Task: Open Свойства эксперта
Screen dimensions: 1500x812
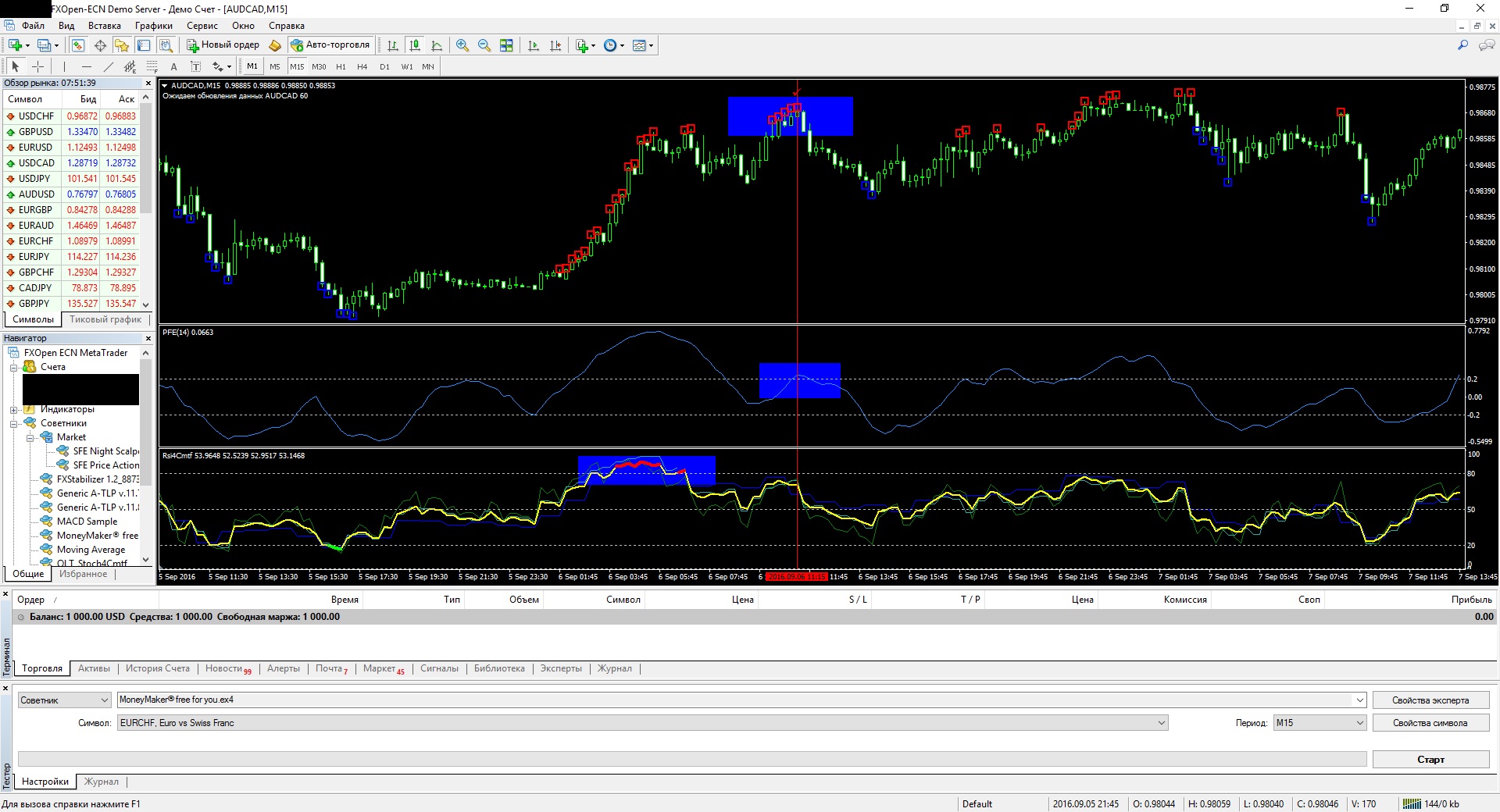Action: coord(1430,700)
